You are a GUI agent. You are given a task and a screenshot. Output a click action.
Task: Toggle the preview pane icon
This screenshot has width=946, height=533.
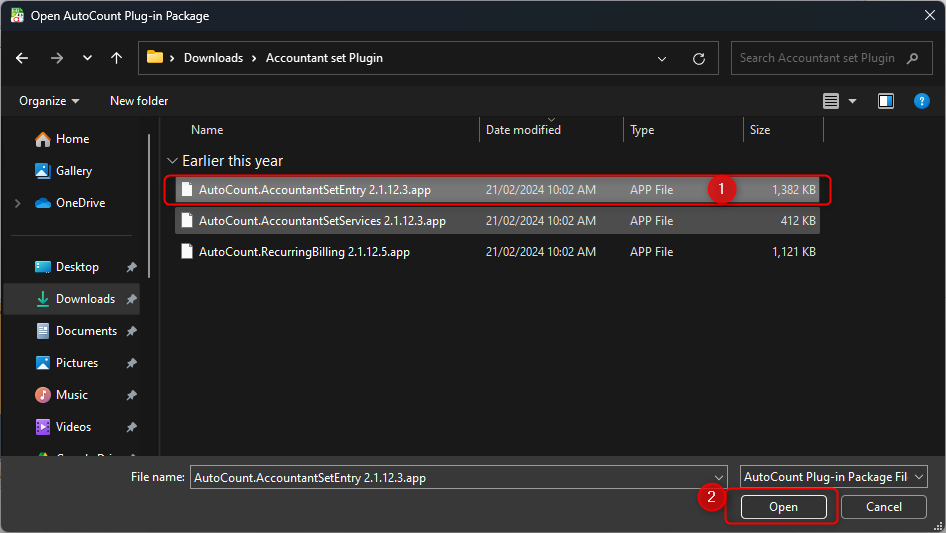(x=885, y=101)
